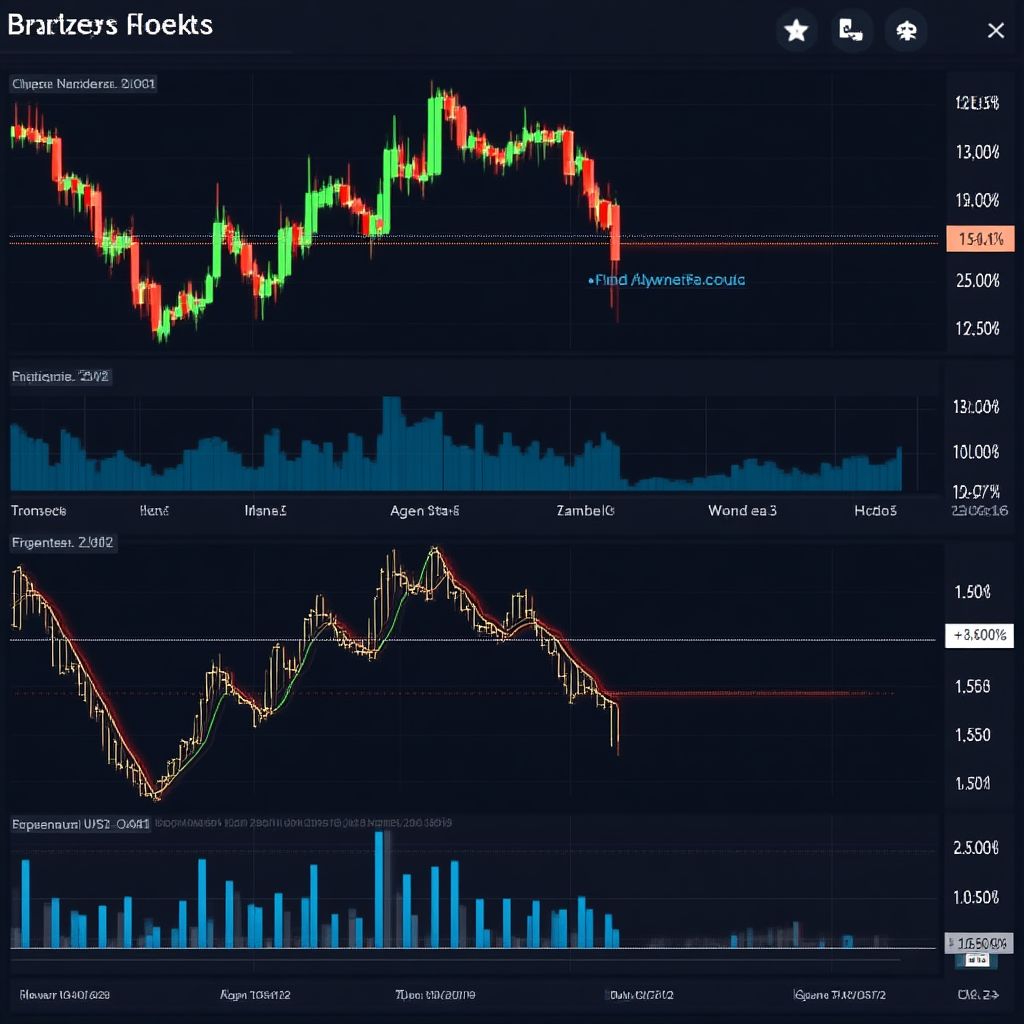Click the 13,00% price axis label
The image size is (1024, 1024).
pyautogui.click(x=978, y=152)
